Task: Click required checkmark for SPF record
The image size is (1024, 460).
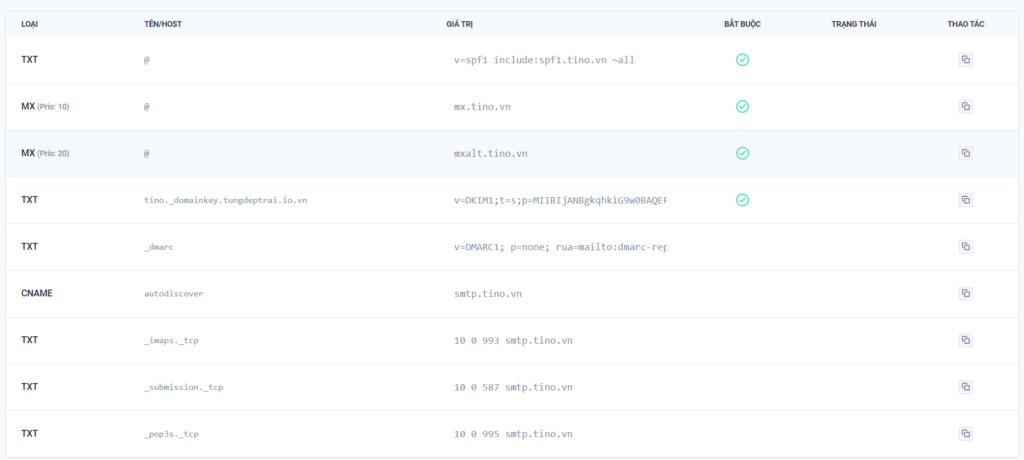Action: click(x=742, y=60)
